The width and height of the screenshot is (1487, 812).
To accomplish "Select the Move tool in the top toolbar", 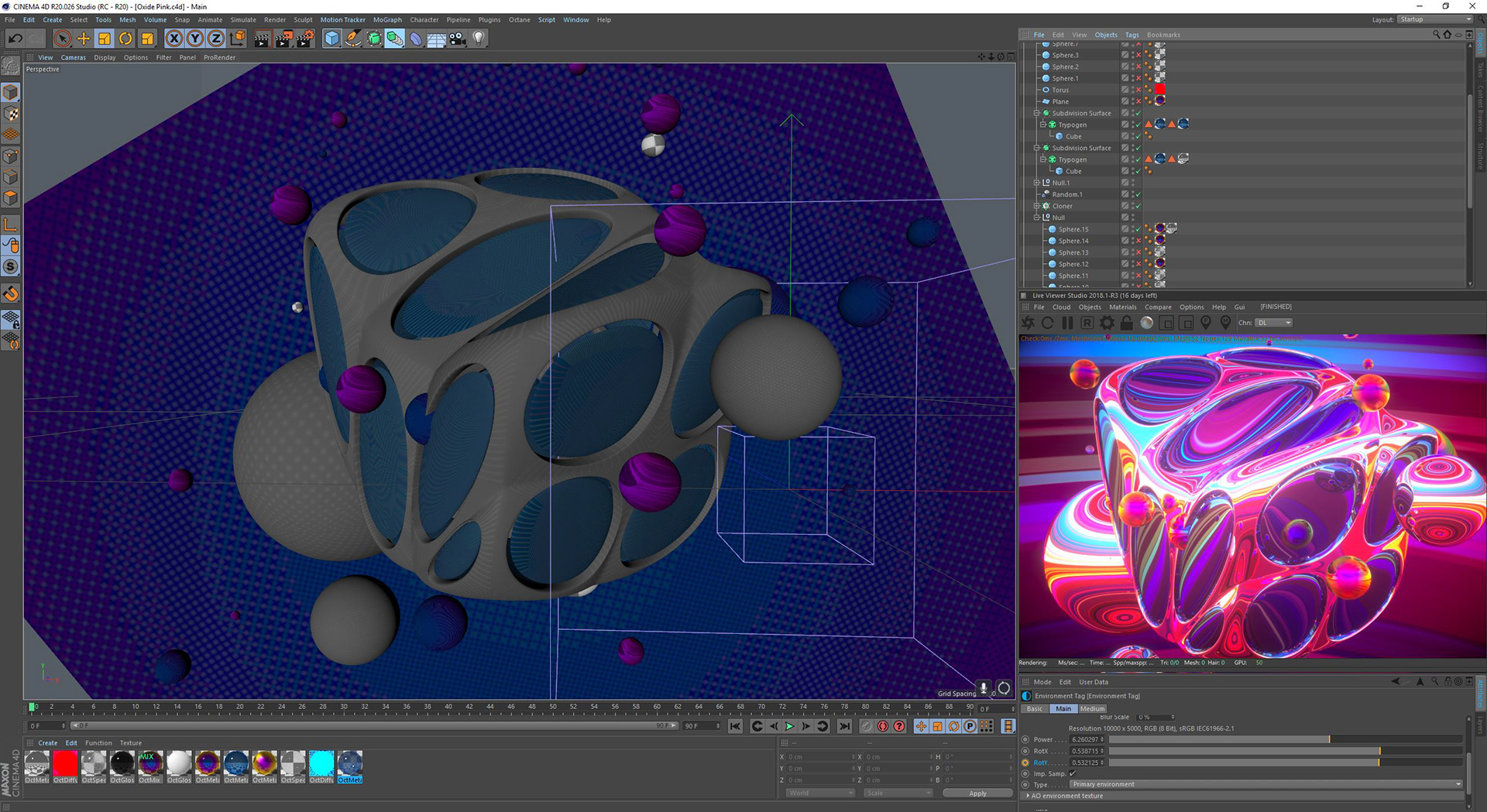I will click(84, 38).
